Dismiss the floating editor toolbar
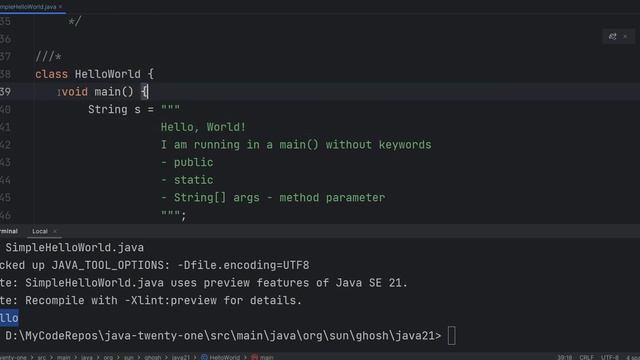The height and width of the screenshot is (360, 640). [625, 36]
